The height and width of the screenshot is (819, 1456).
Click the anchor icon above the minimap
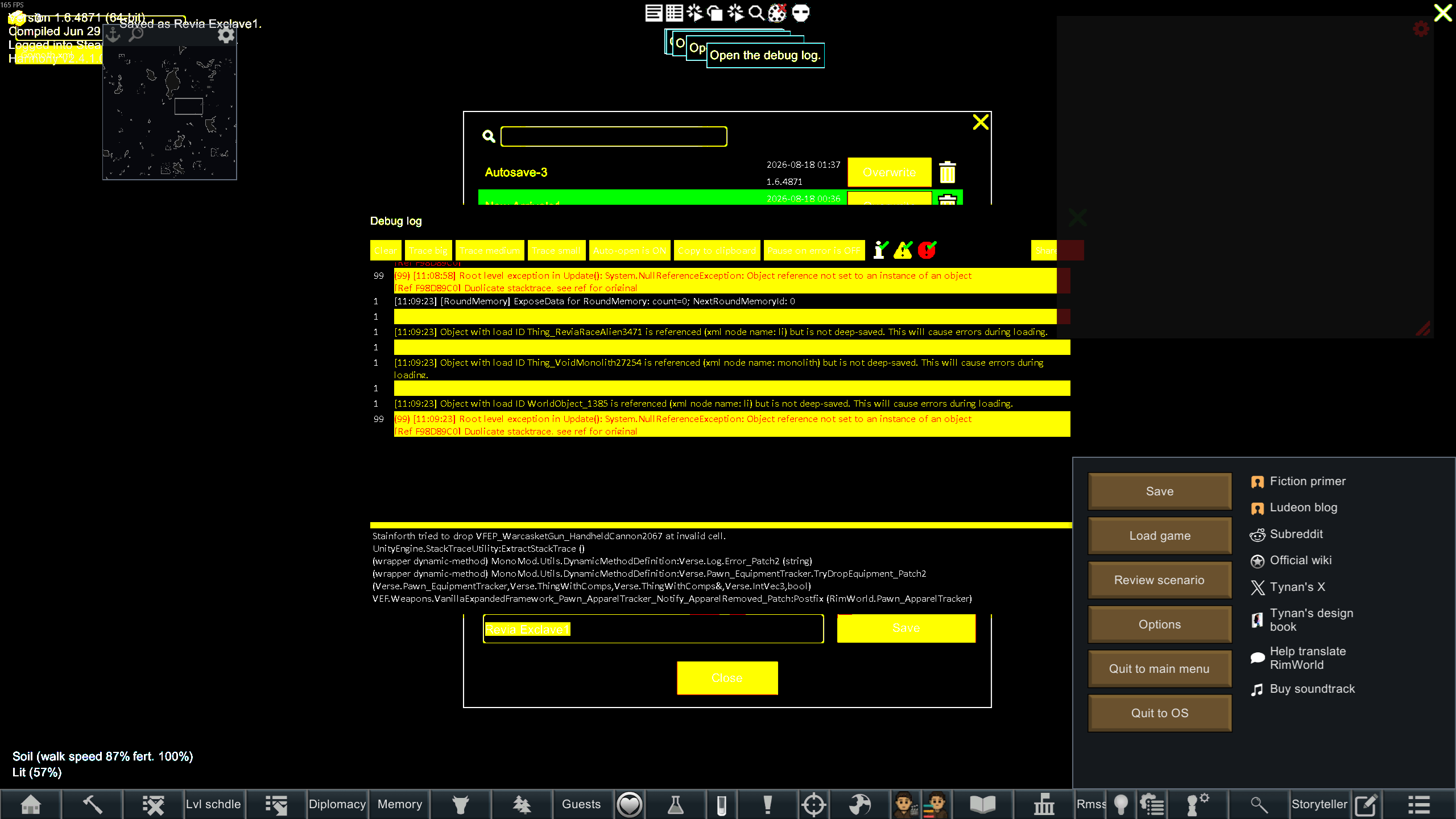point(113,35)
